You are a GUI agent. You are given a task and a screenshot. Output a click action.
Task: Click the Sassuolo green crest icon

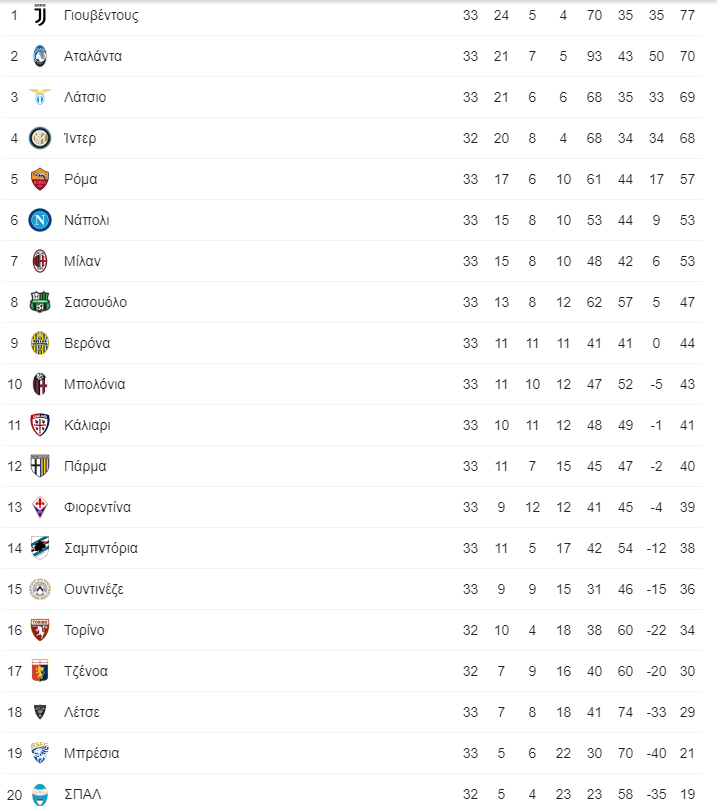pyautogui.click(x=40, y=302)
